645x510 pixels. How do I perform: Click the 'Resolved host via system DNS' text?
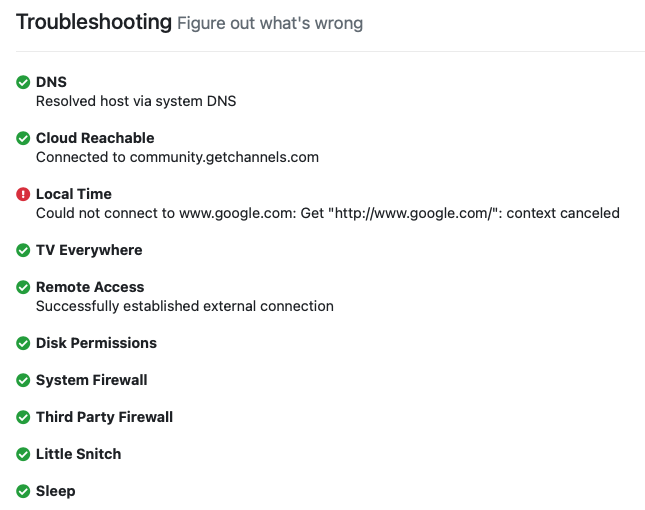[x=136, y=101]
